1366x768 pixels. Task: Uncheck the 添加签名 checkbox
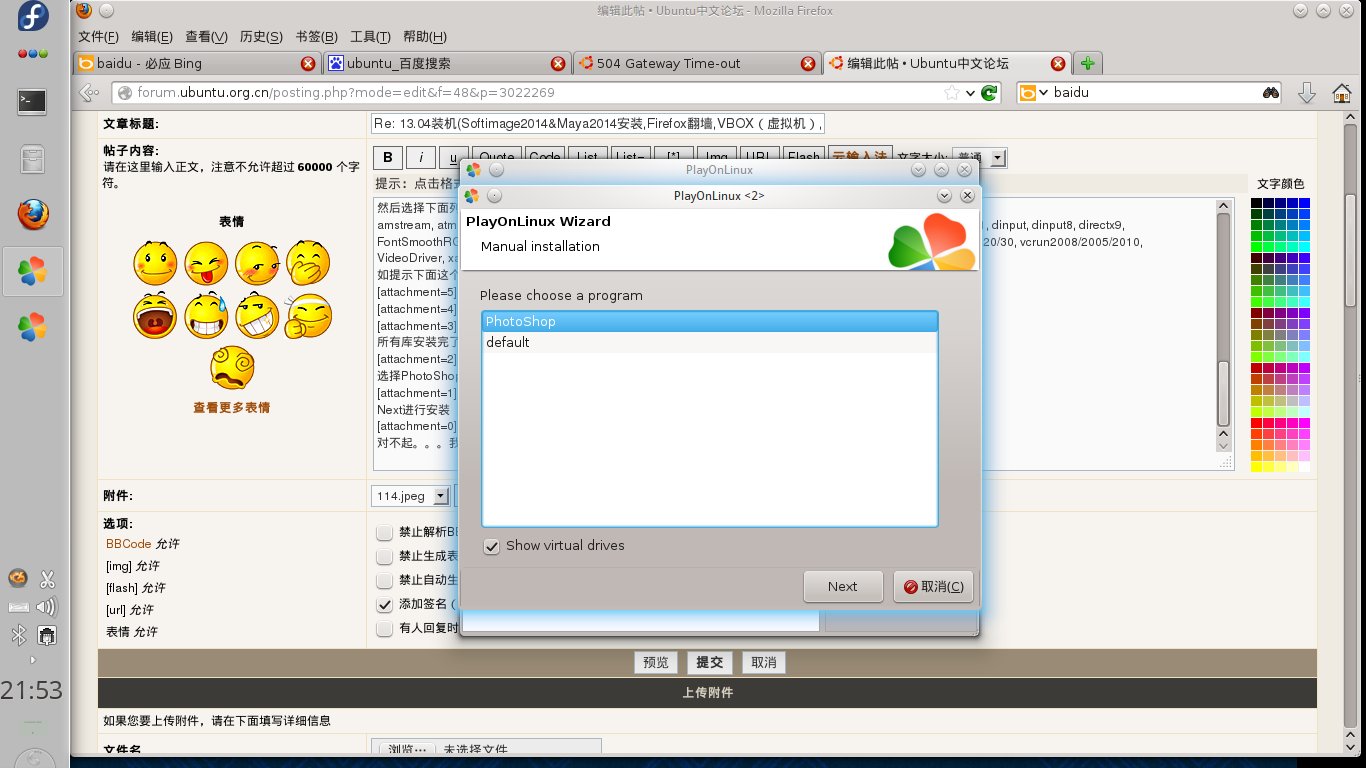pos(384,605)
